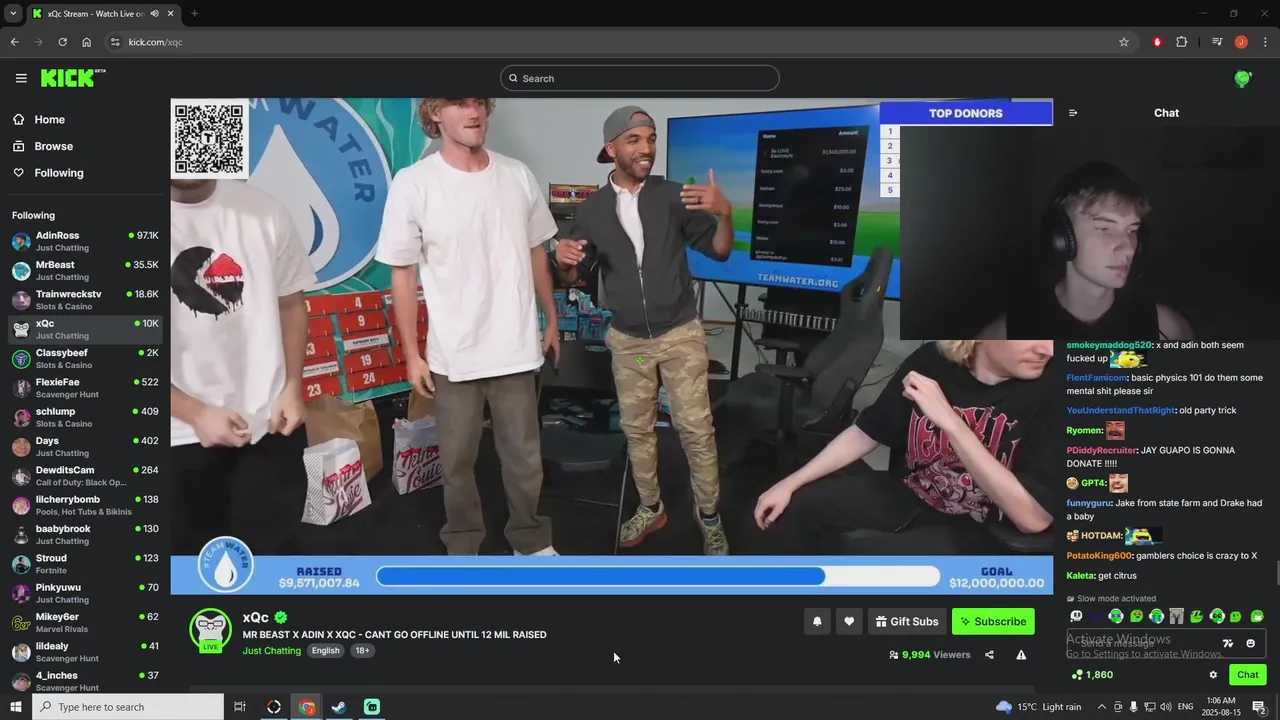Open Trainwreckstv channel in sidebar

85,300
